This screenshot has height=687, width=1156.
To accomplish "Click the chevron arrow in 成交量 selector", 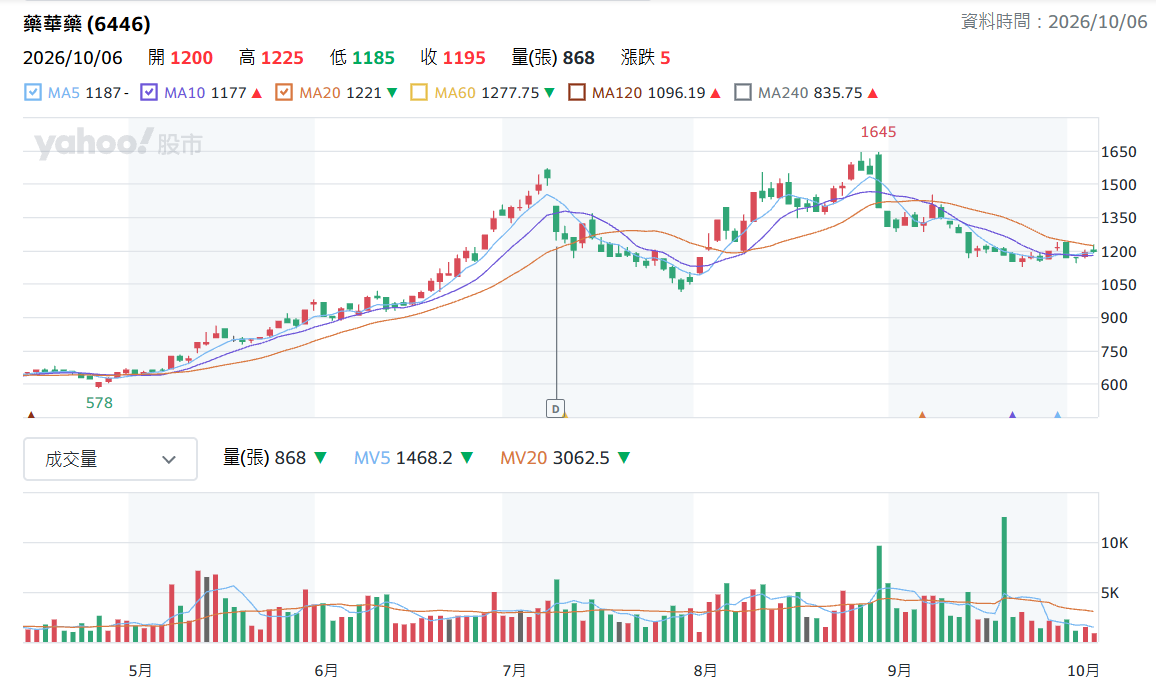I will pyautogui.click(x=169, y=460).
